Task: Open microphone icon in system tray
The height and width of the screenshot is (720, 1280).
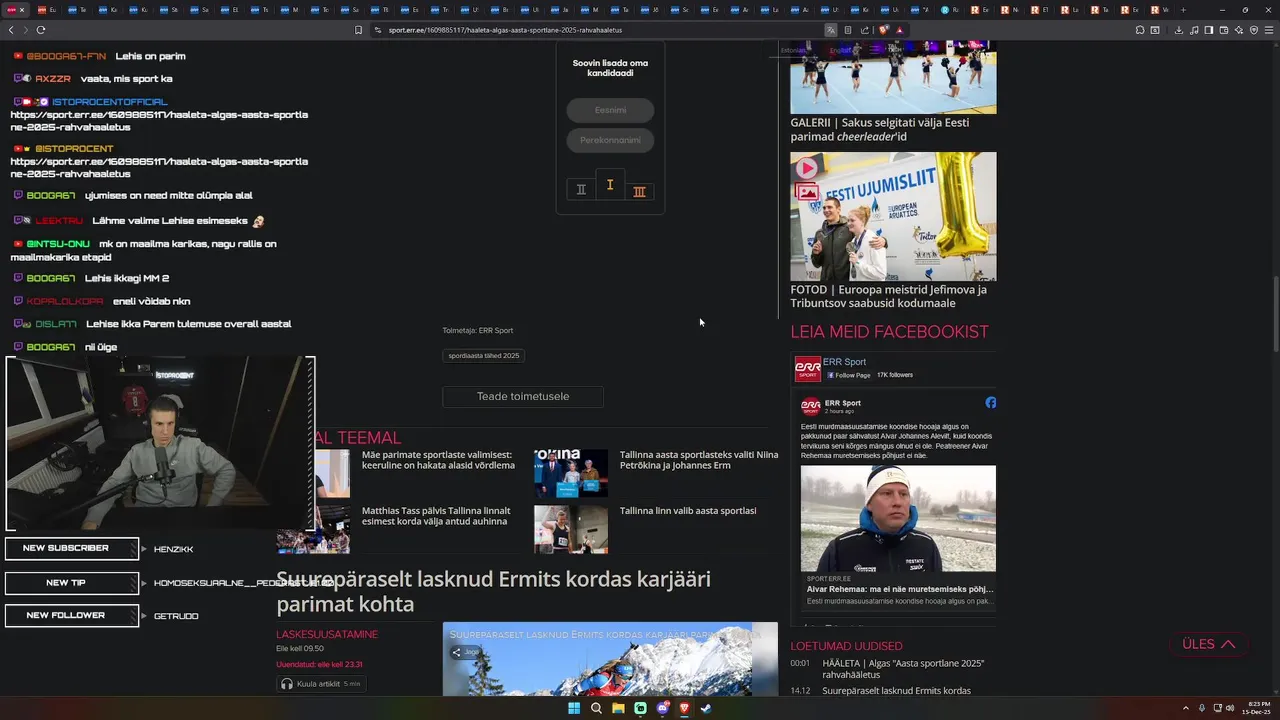Action: [x=1202, y=708]
